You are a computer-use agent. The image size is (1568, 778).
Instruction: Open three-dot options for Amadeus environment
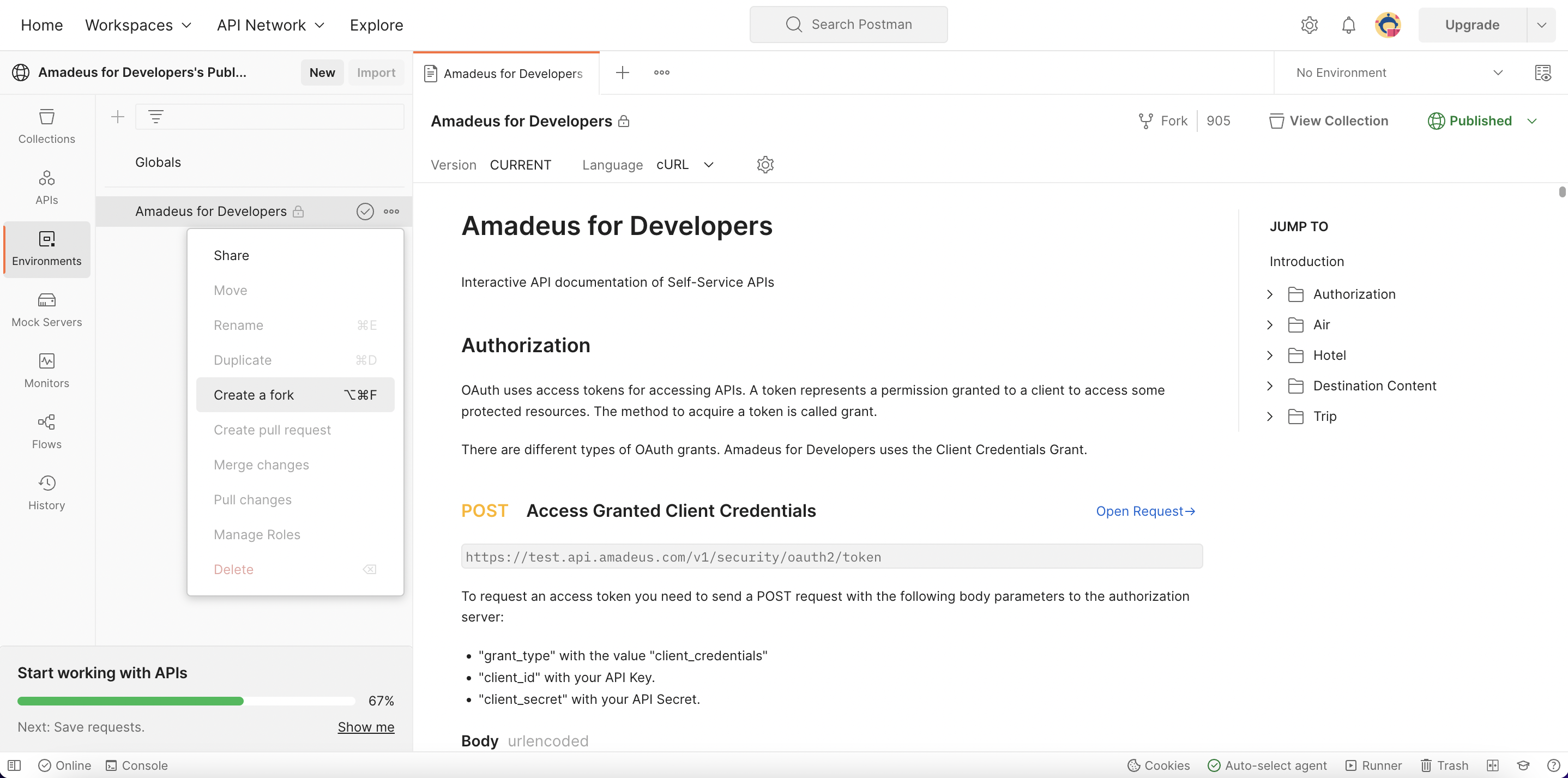[391, 211]
